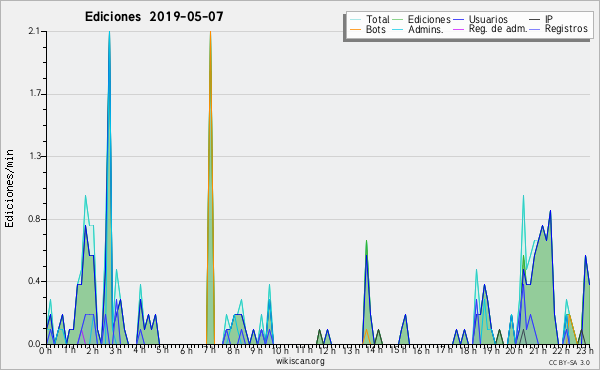The height and width of the screenshot is (370, 600).
Task: Click the '16 h' x-axis label
Action: tap(422, 350)
